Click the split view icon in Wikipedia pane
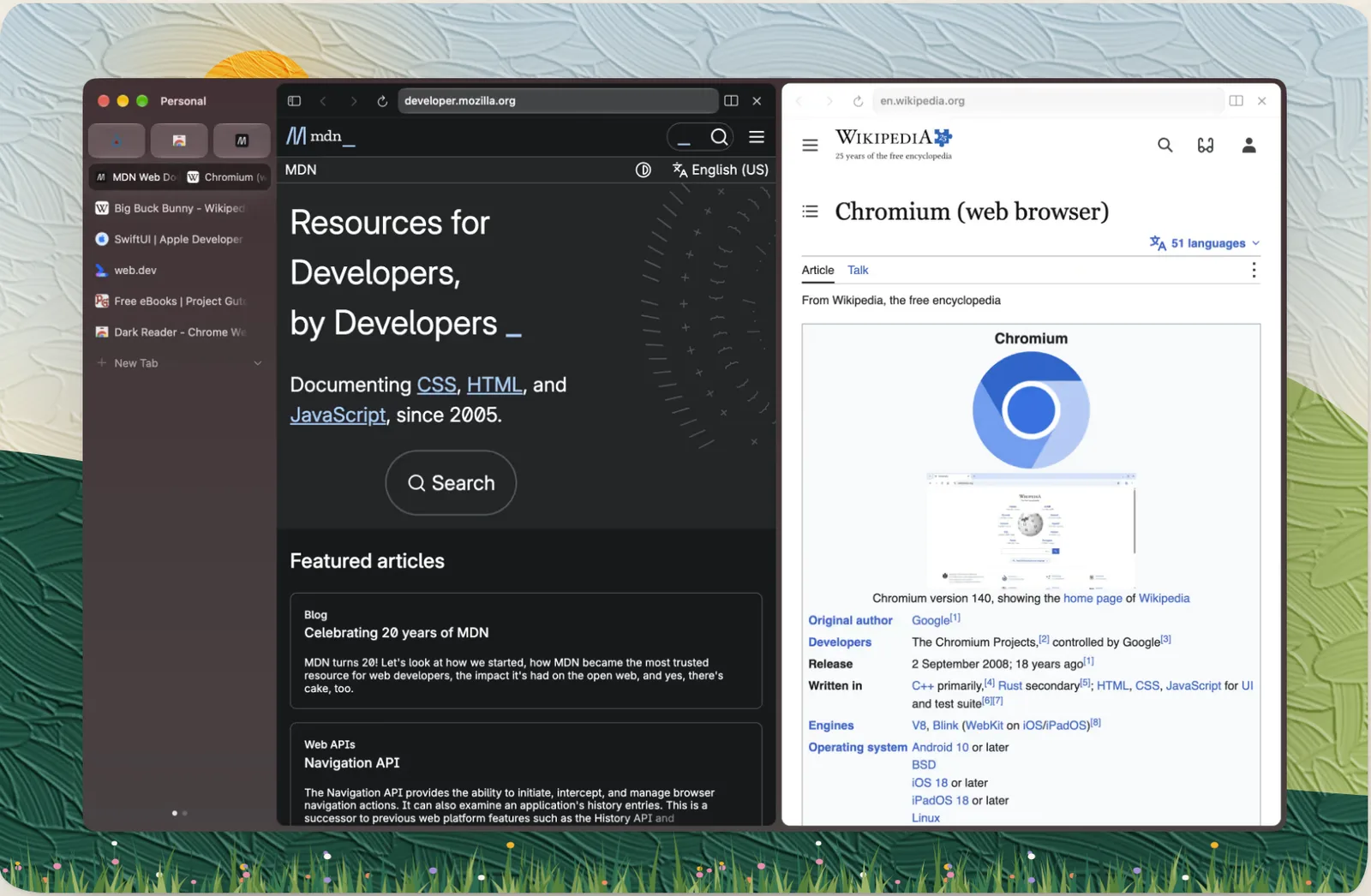Screen dimensions: 1371x896 tap(1236, 101)
